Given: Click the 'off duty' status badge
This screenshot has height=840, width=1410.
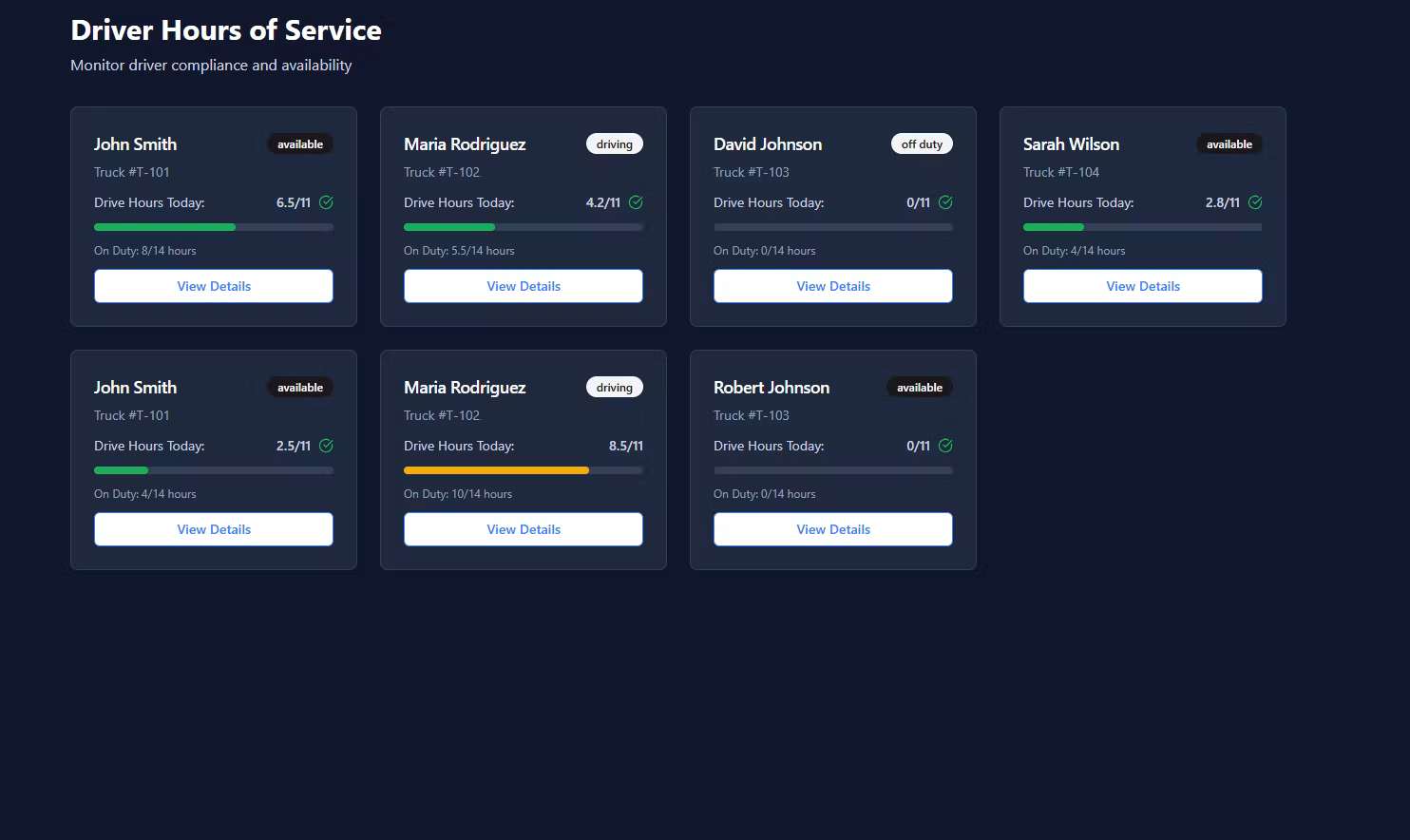Looking at the screenshot, I should pos(922,144).
